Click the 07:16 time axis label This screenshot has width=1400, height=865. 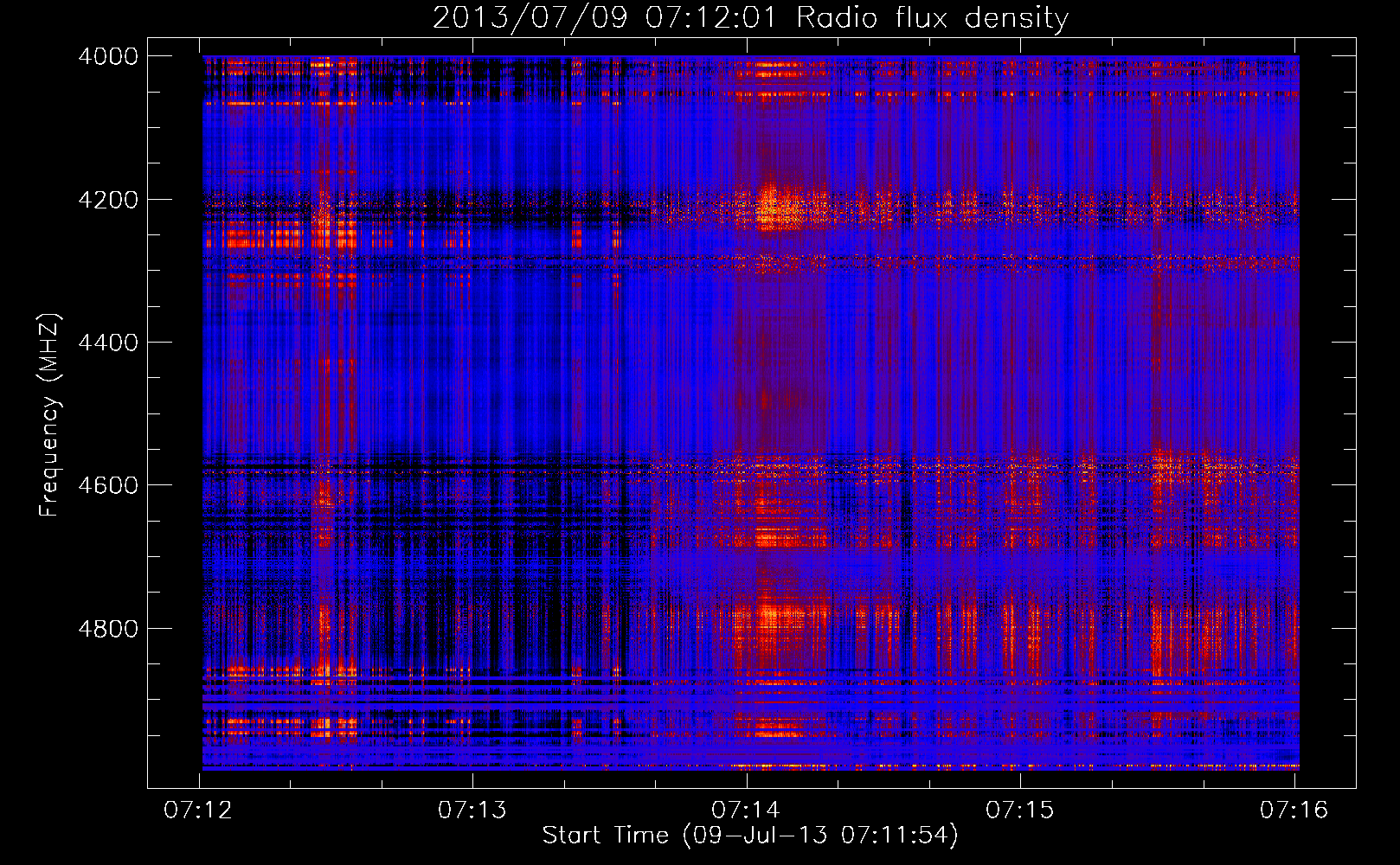pyautogui.click(x=1294, y=810)
